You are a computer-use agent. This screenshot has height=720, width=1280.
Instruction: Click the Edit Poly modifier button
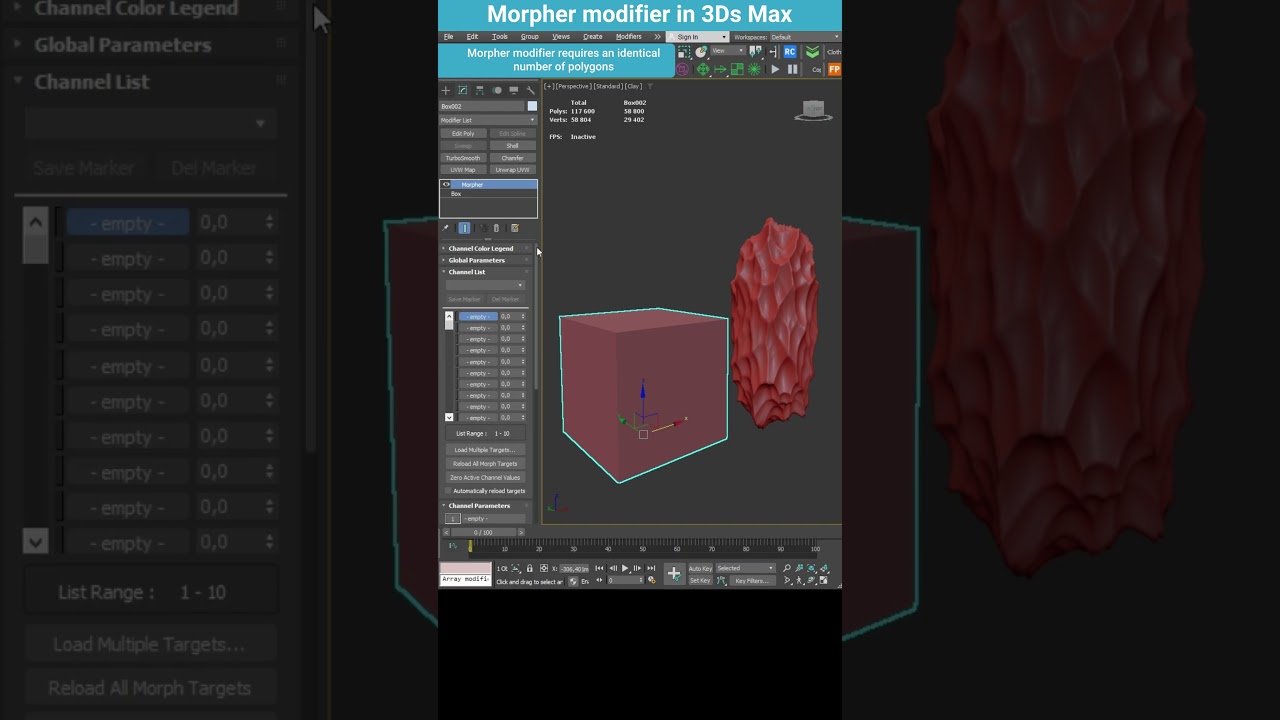pyautogui.click(x=463, y=133)
